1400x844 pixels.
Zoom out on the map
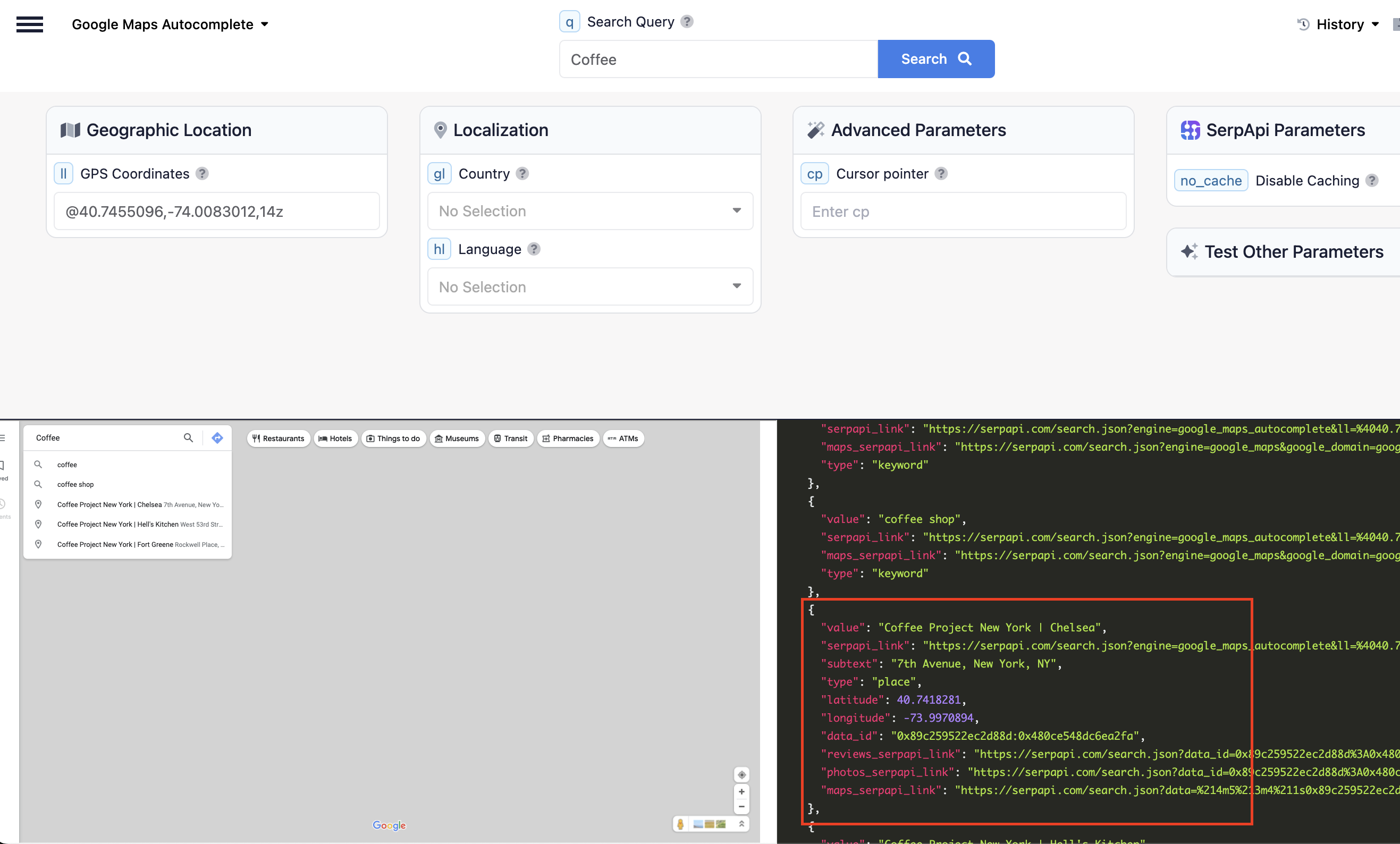pyautogui.click(x=741, y=806)
